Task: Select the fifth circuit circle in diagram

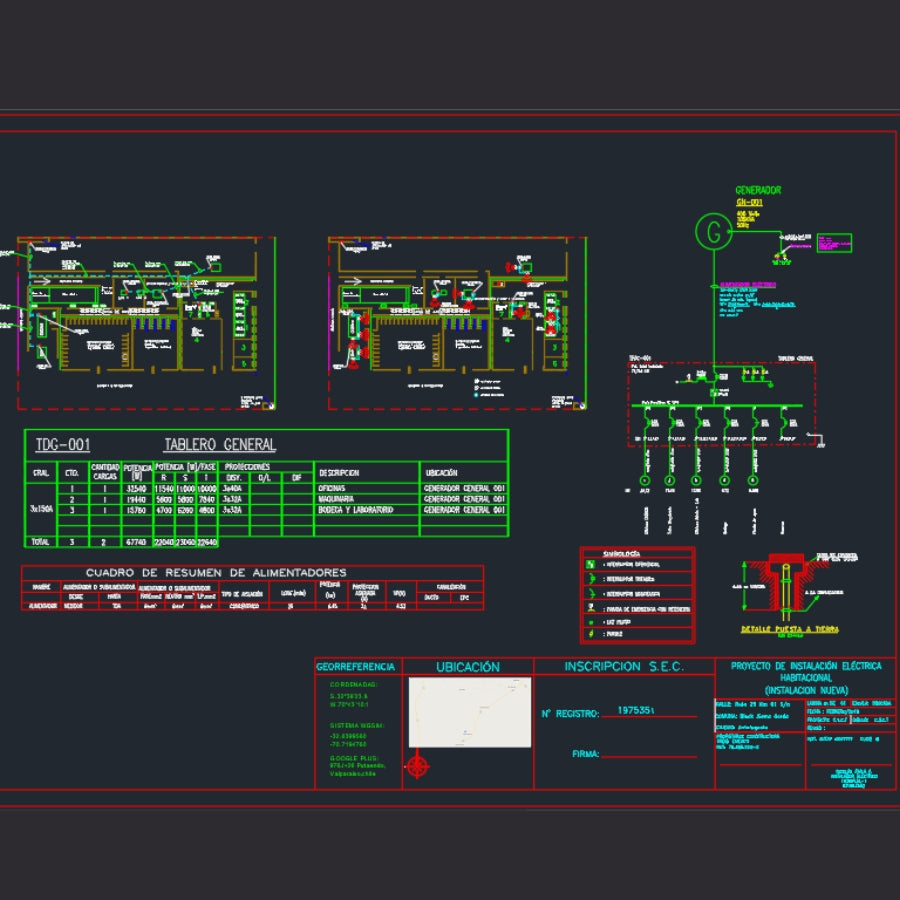Action: click(752, 481)
